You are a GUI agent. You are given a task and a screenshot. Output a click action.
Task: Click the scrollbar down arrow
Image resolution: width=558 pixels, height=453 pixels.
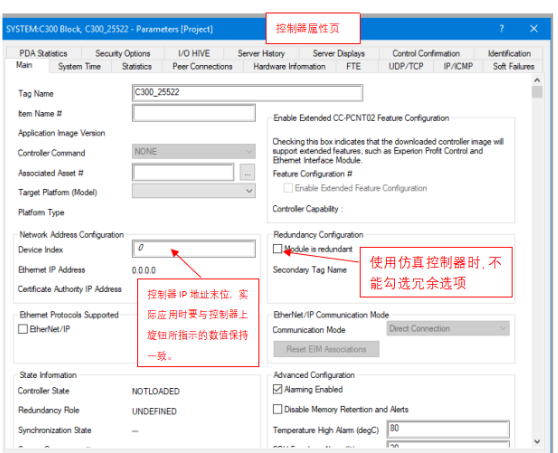(537, 442)
